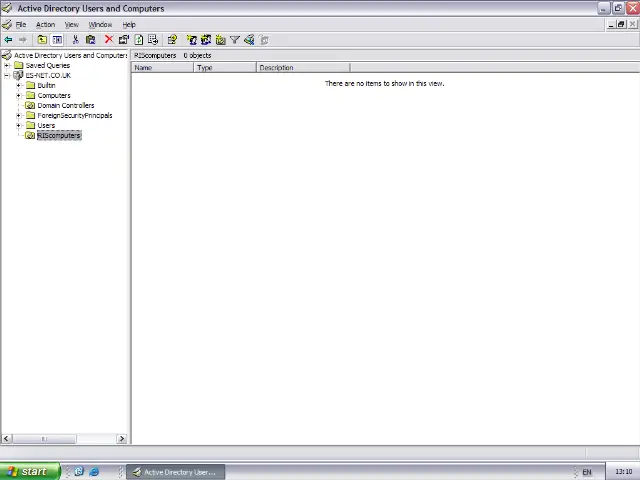Image resolution: width=640 pixels, height=480 pixels.
Task: Click the red Delete X icon
Action: click(x=108, y=40)
